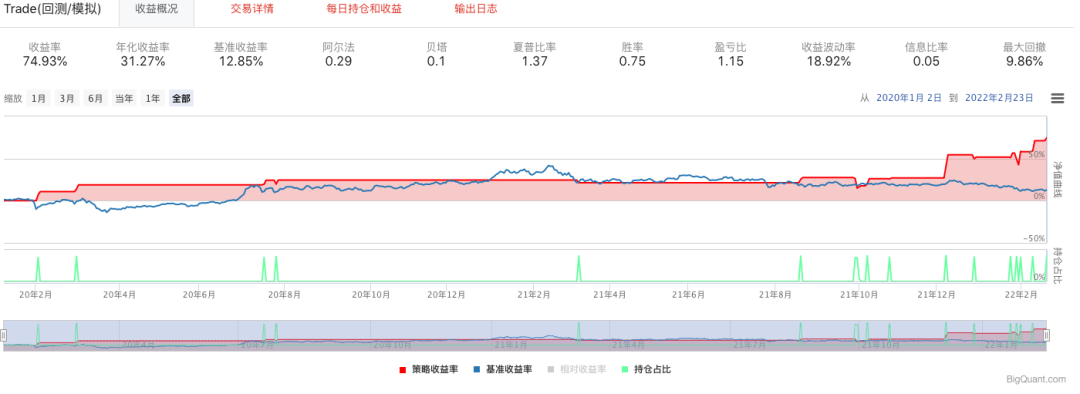
Task: Click the gray 相对收益率 legend marker
Action: click(550, 370)
